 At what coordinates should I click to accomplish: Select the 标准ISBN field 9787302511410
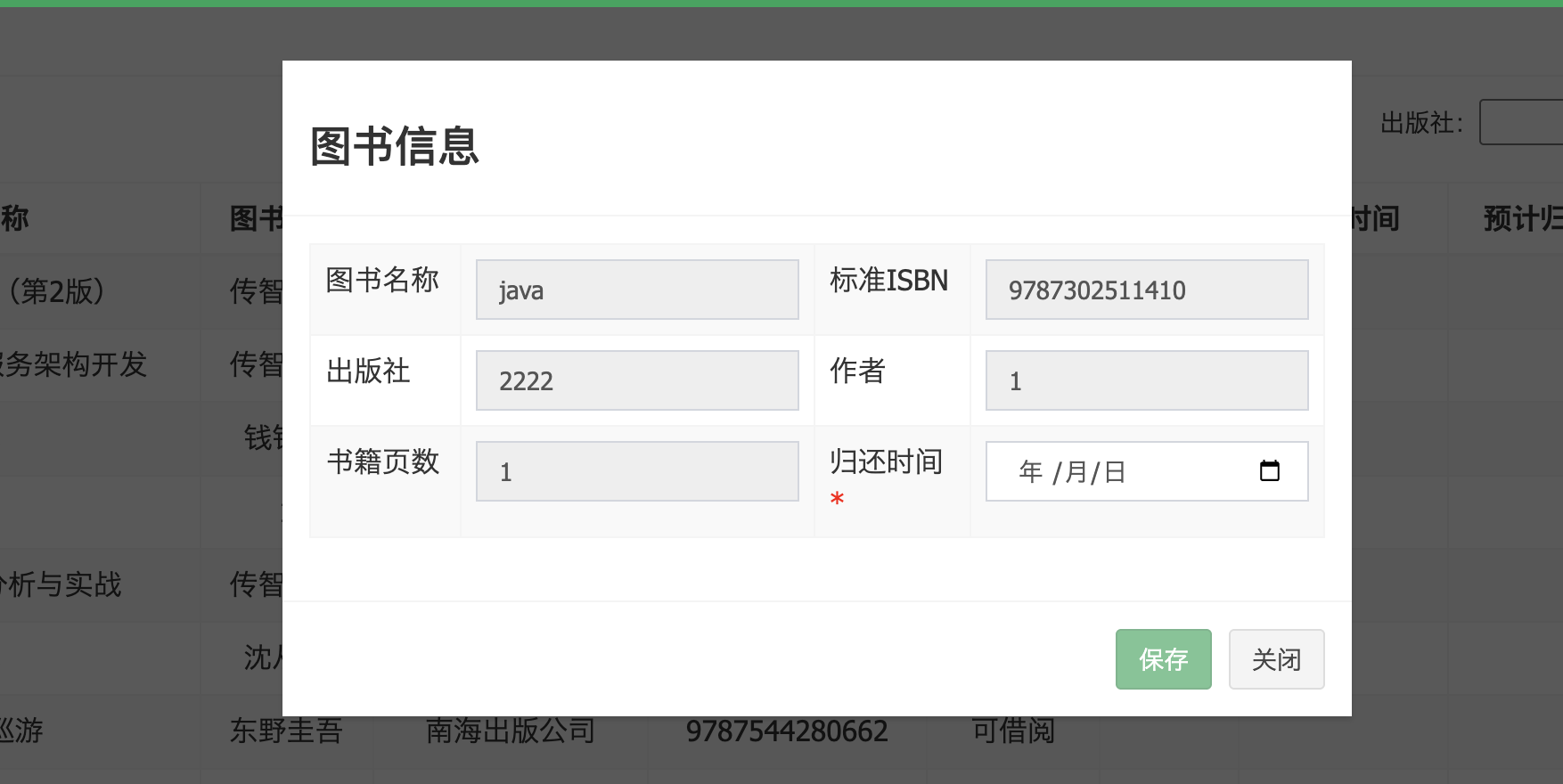(x=1147, y=290)
